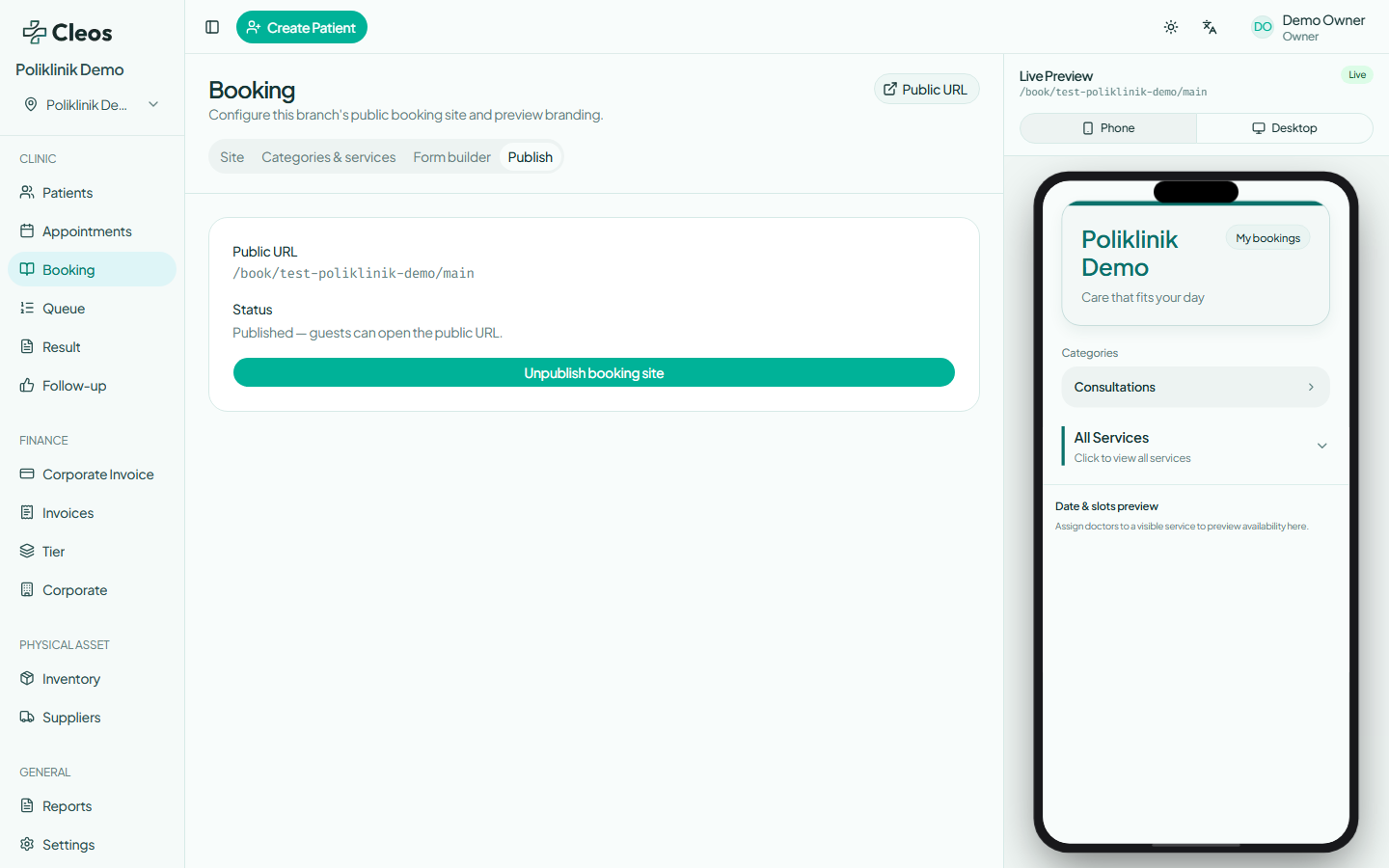Expand the Poliklinik De... branch selector
Screen dimensions: 1389x868
(x=92, y=104)
